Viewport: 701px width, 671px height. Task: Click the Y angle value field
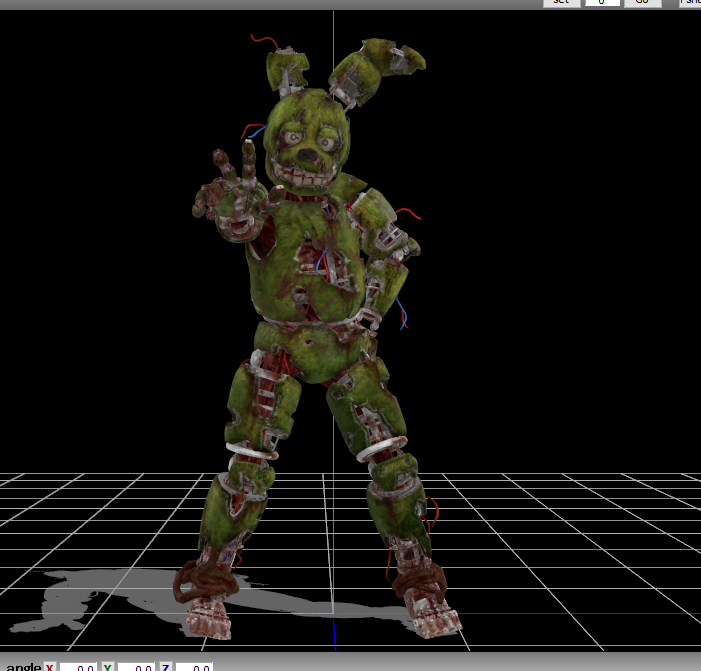click(x=136, y=667)
